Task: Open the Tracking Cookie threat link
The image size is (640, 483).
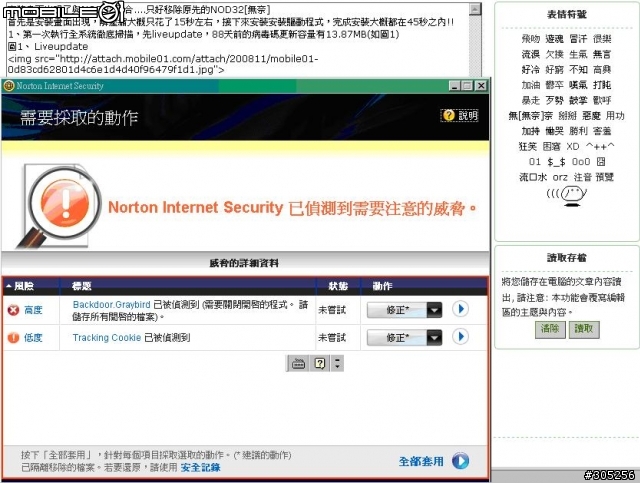Action: coord(107,338)
